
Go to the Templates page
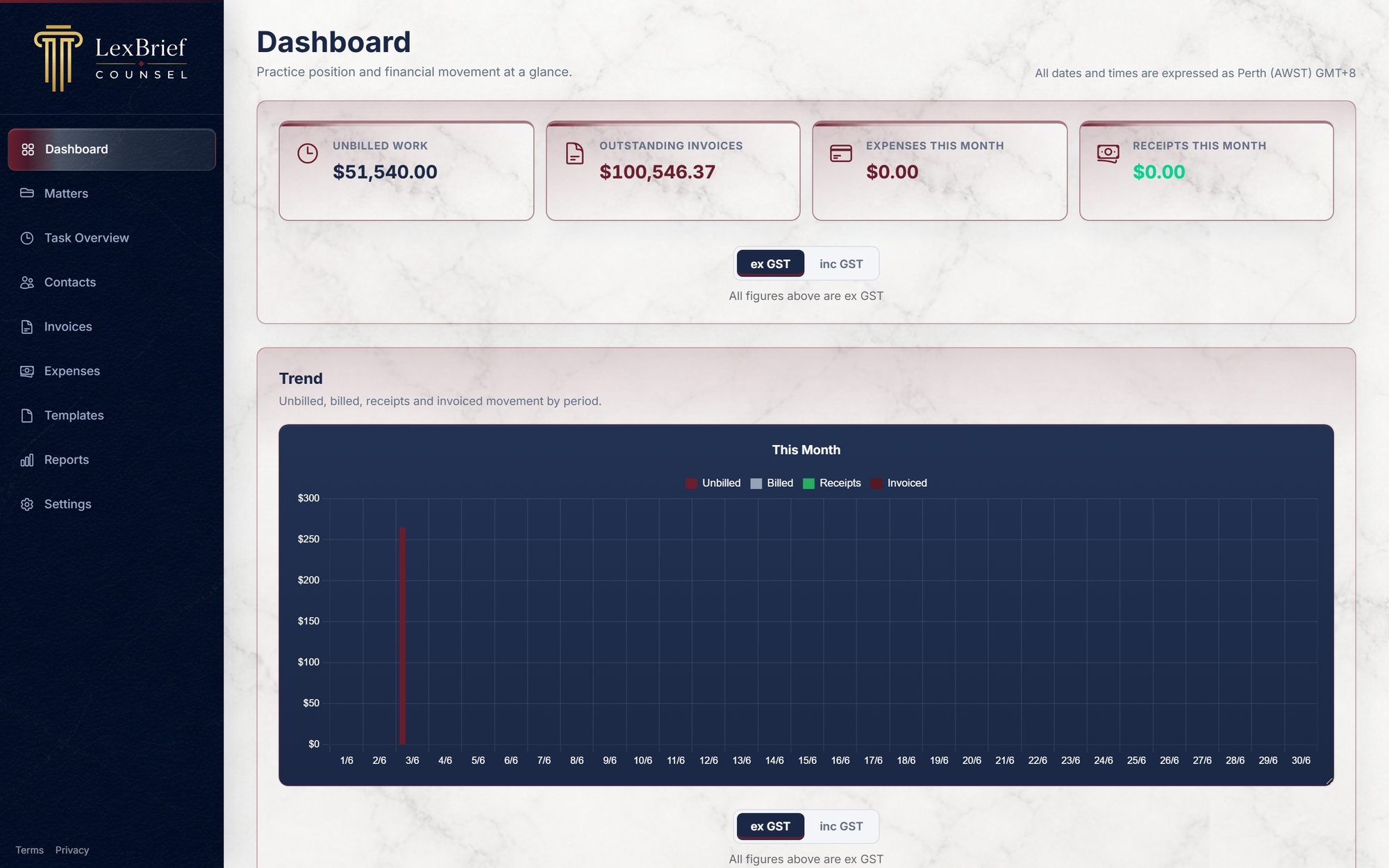112,416
